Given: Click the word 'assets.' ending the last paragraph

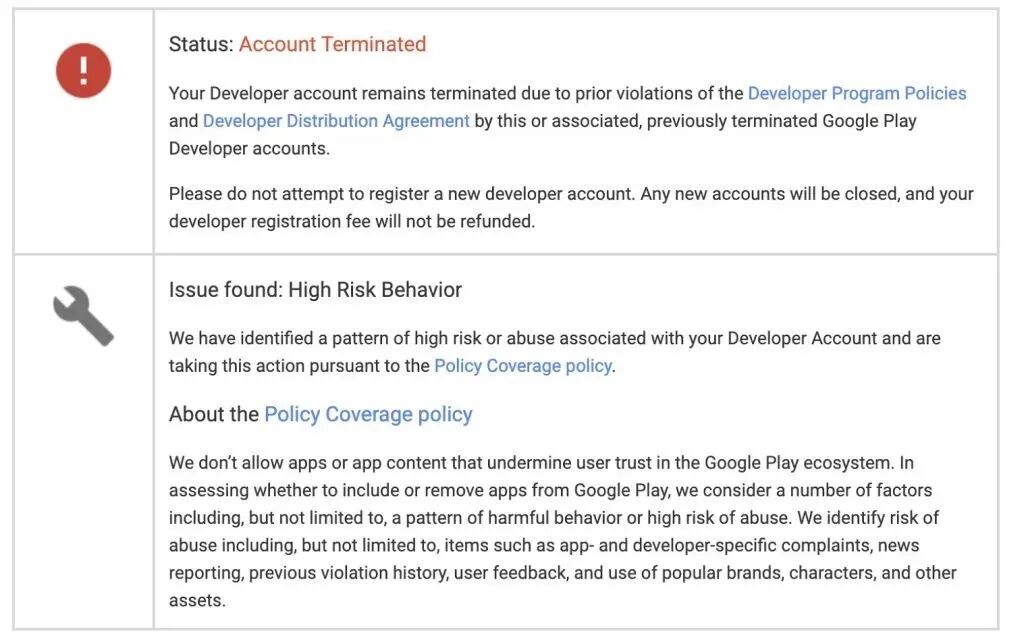Looking at the screenshot, I should 197,600.
